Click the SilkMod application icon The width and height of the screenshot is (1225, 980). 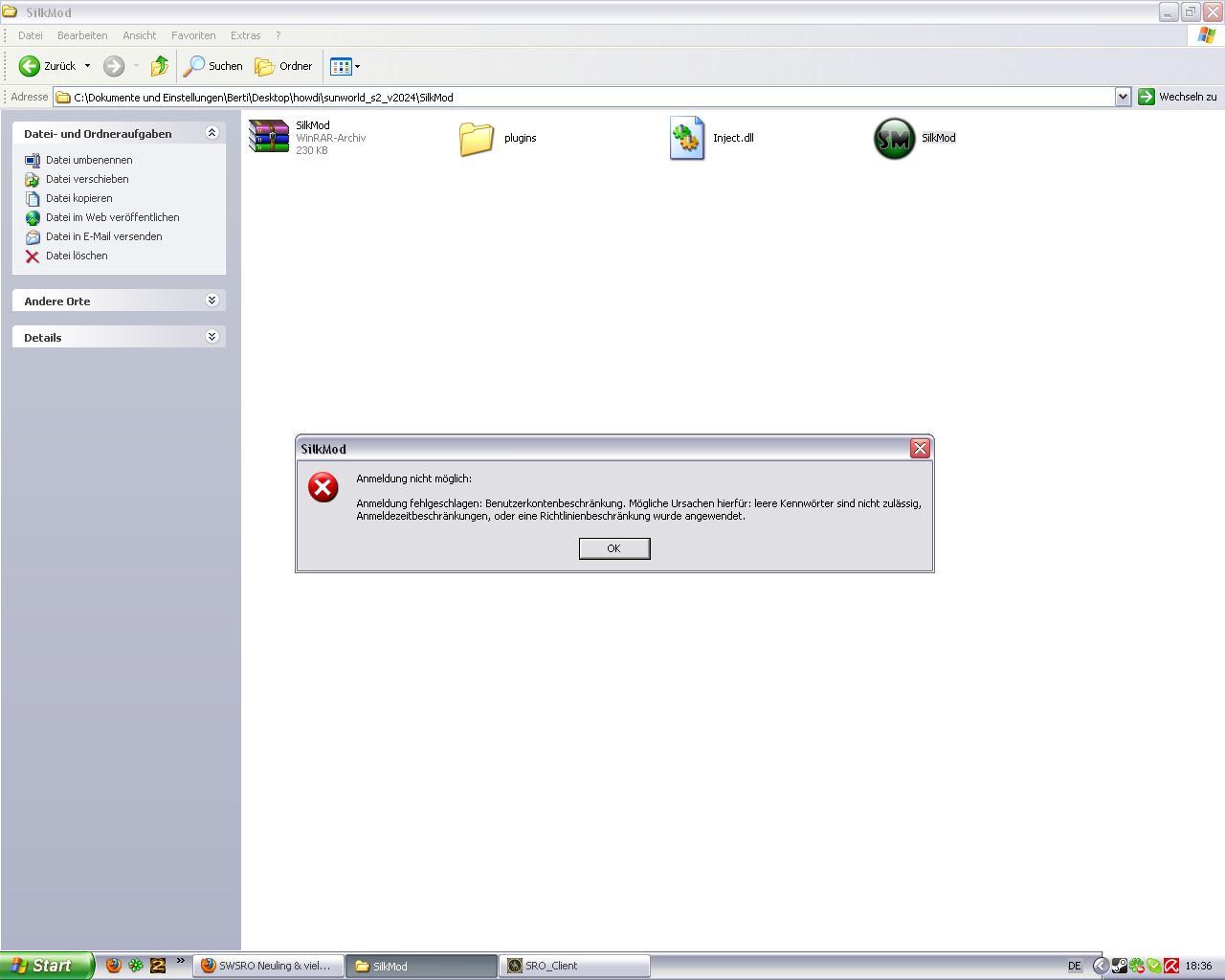coord(895,138)
